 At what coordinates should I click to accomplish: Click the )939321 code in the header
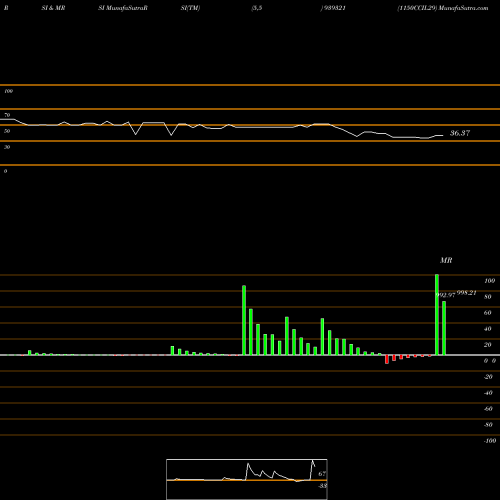[x=333, y=8]
